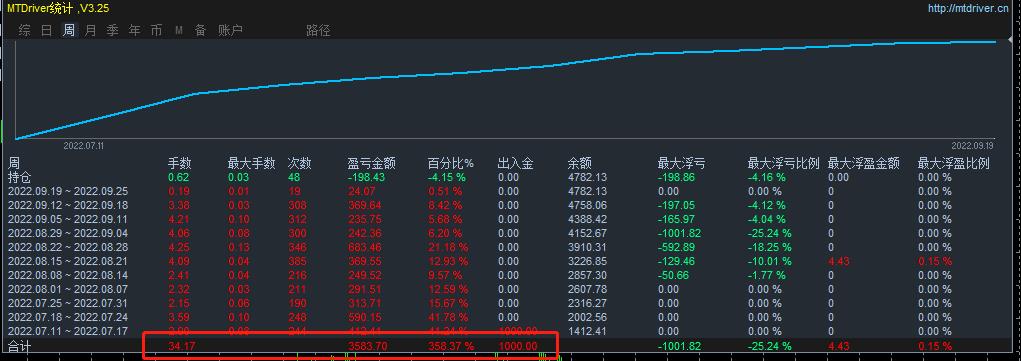The image size is (1021, 361).
Task: Click the balance value 3226.85
Action: (x=587, y=261)
